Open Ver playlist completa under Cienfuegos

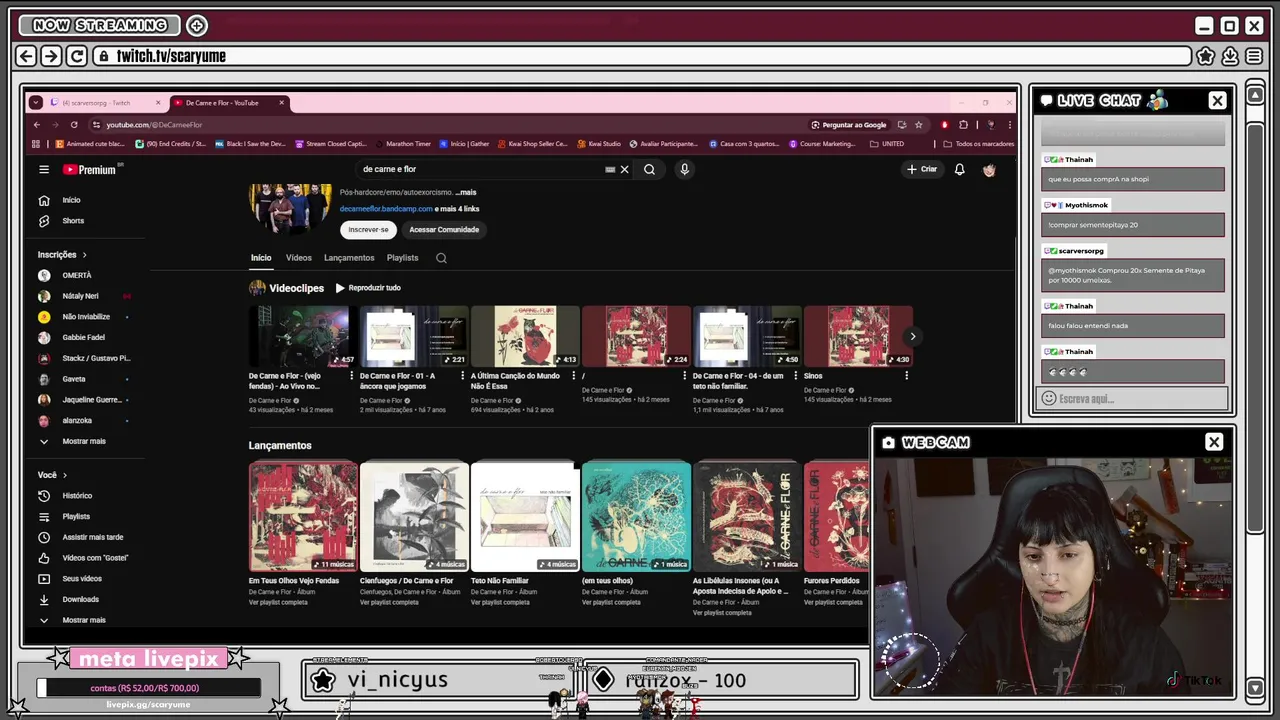coord(389,602)
